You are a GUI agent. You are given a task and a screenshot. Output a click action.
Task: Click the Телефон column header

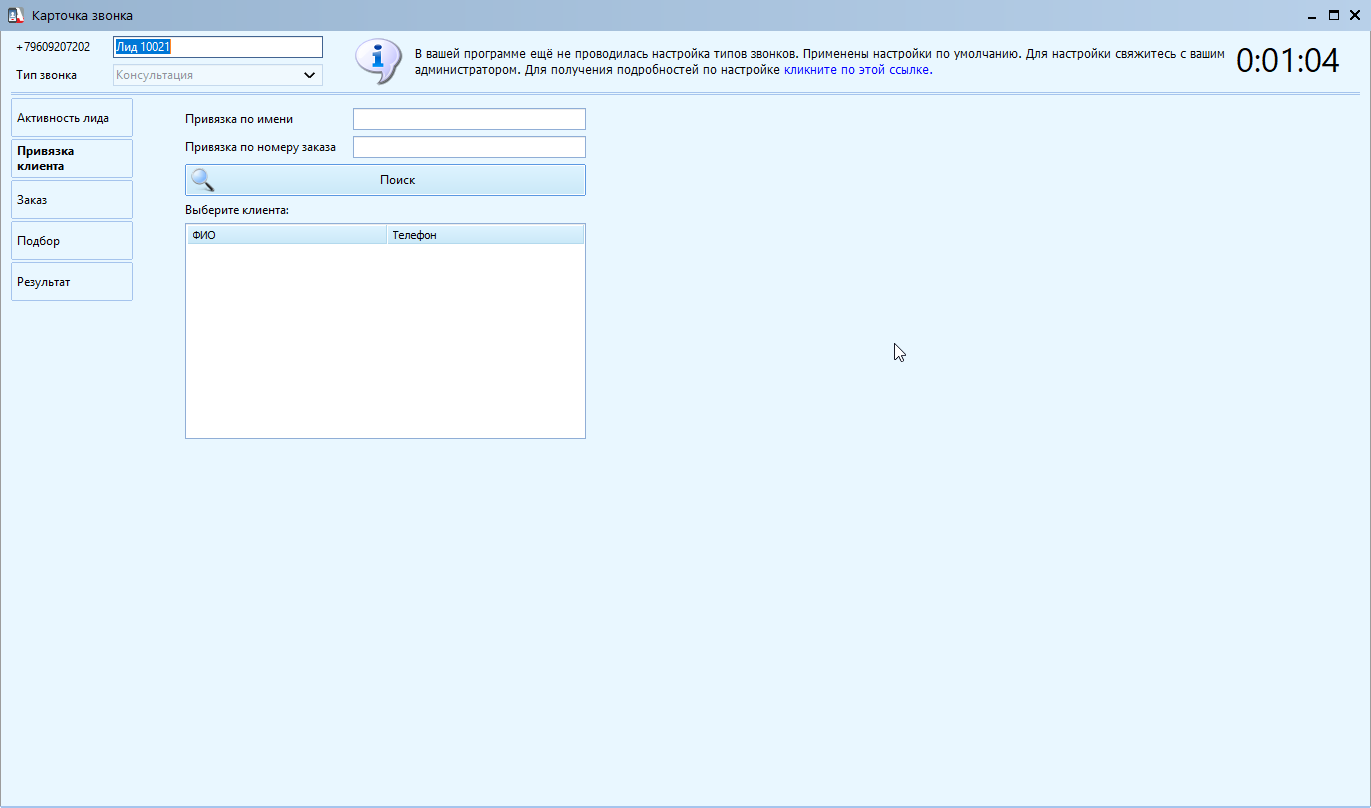(485, 235)
